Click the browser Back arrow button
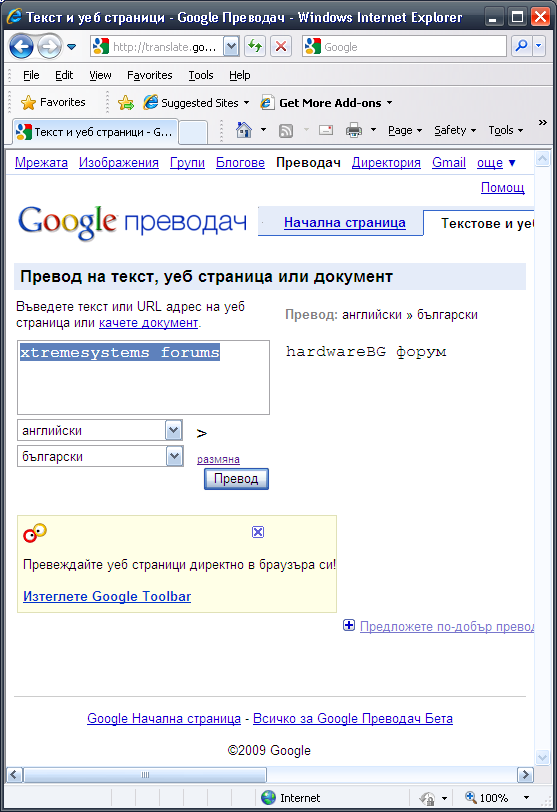Screen dimensions: 557x812 [x=21, y=47]
